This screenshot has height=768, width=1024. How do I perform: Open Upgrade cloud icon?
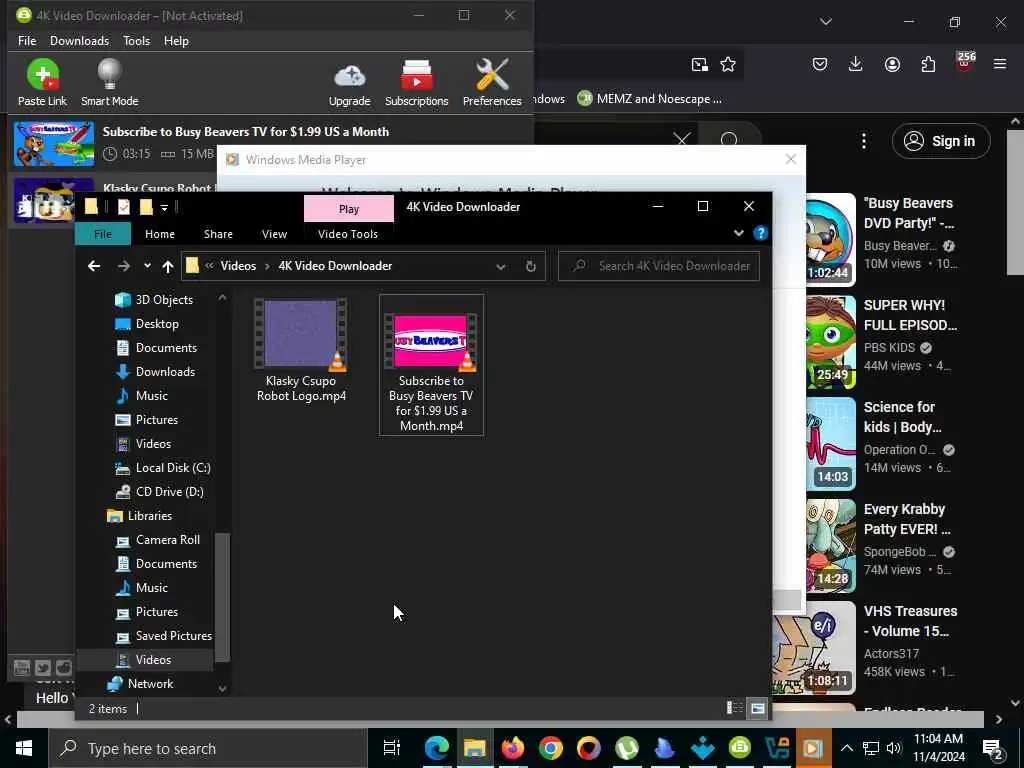coord(349,85)
